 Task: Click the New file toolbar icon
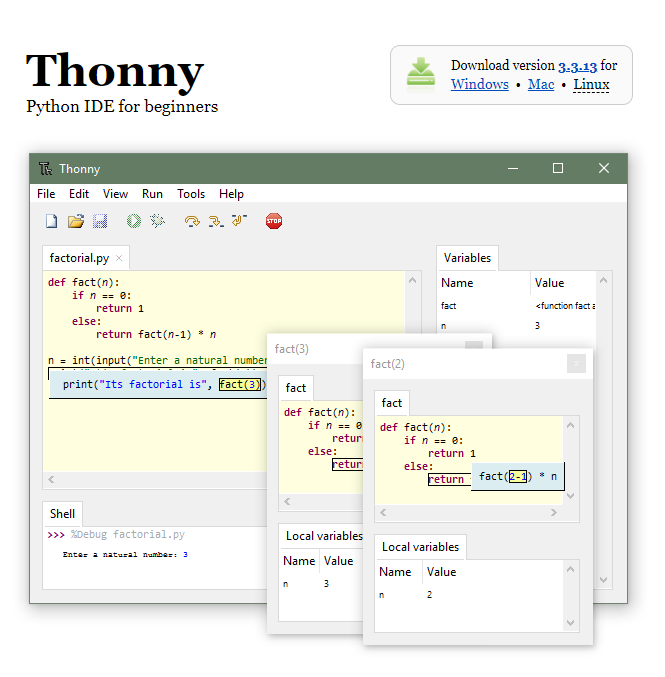point(51,221)
